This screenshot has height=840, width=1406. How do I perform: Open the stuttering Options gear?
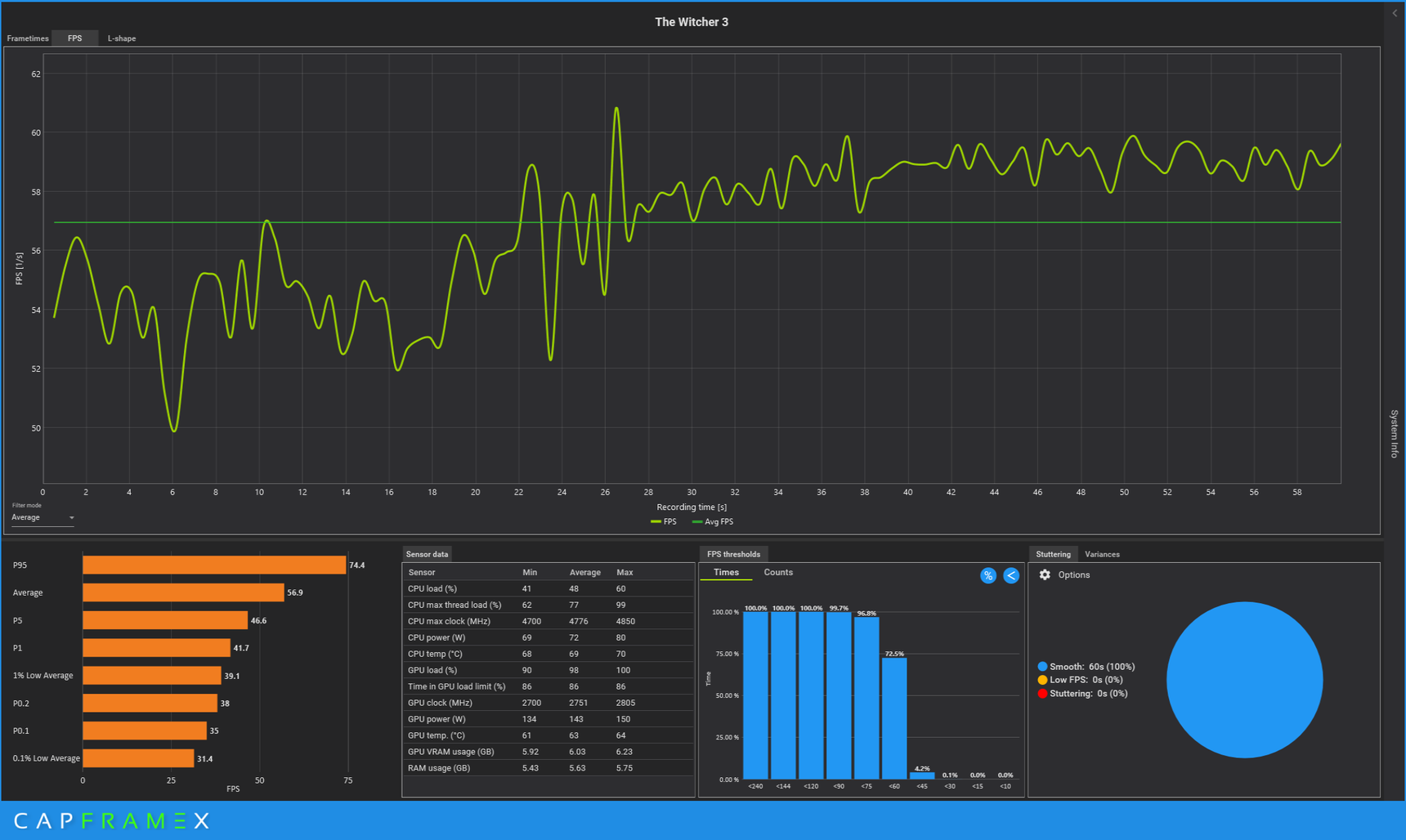[x=1045, y=575]
